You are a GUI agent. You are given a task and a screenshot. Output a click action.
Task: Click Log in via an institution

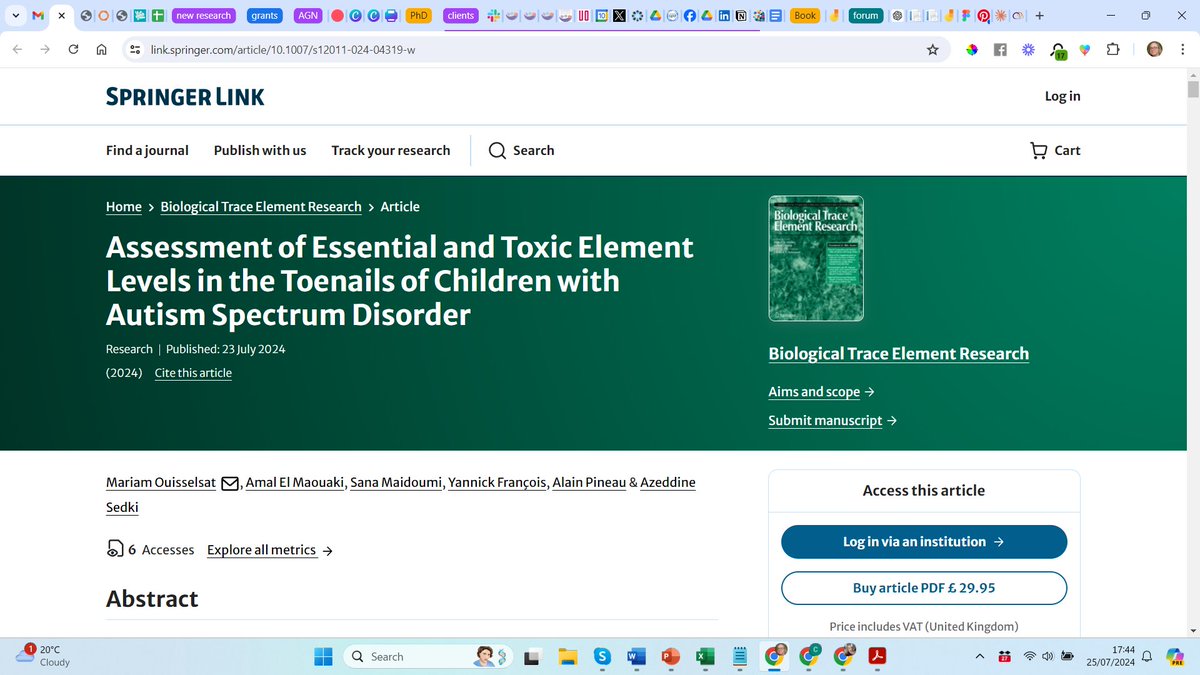coord(923,541)
